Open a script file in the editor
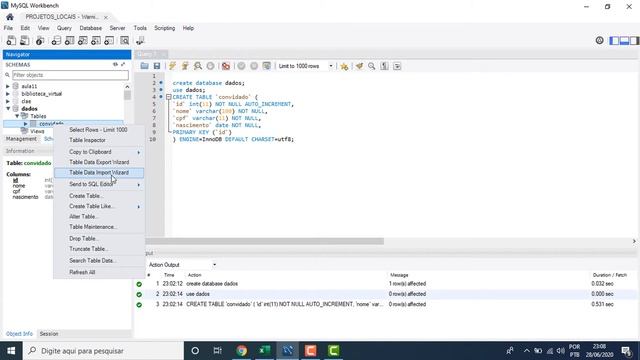 (144, 66)
